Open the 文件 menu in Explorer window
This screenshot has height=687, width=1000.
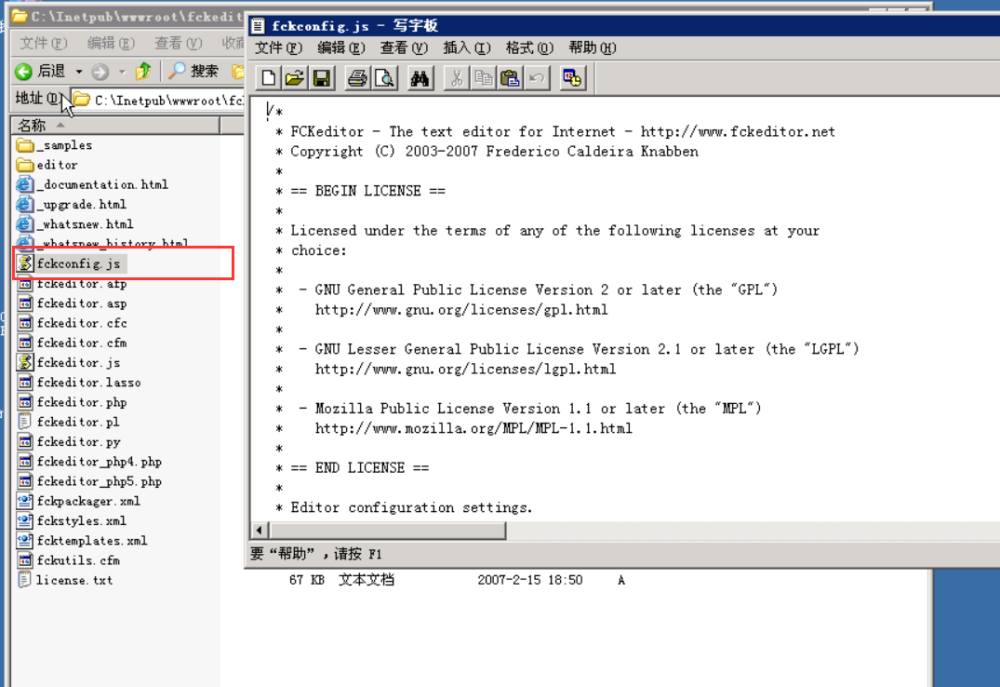click(43, 43)
